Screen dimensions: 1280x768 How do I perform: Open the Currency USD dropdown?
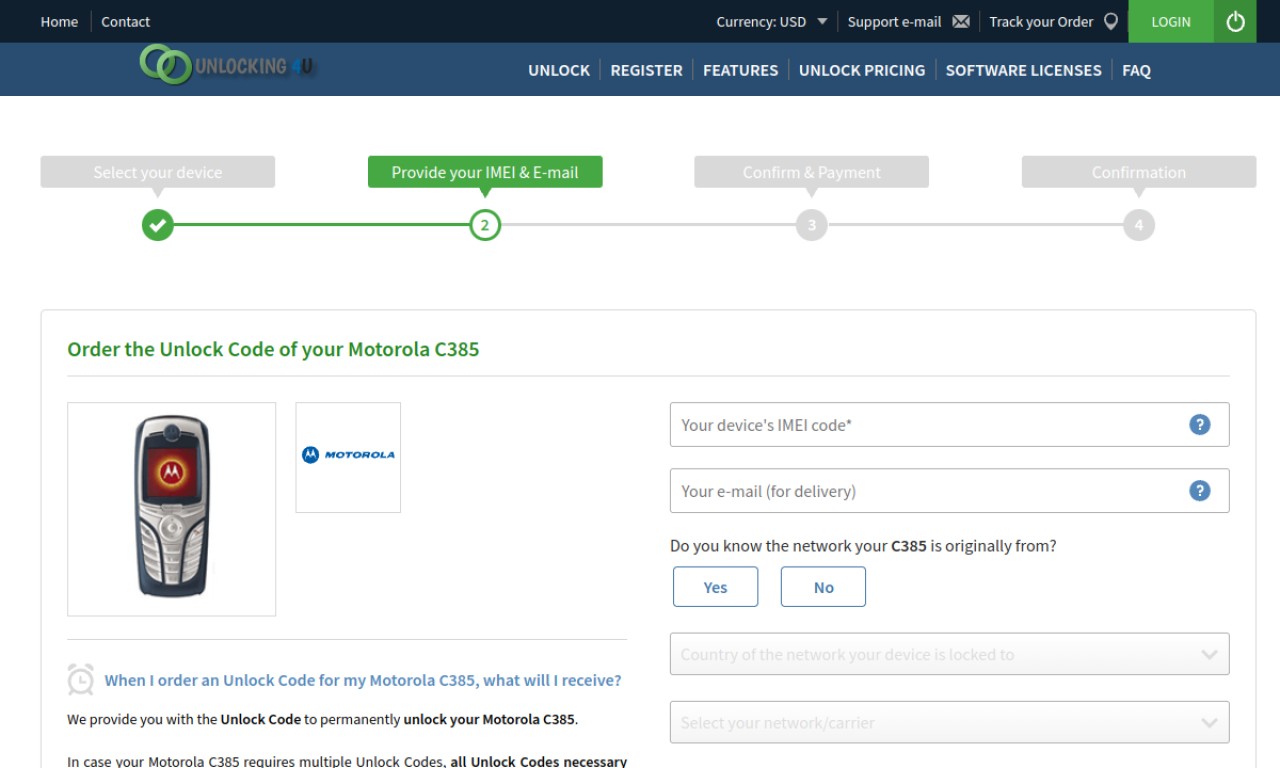[x=772, y=21]
